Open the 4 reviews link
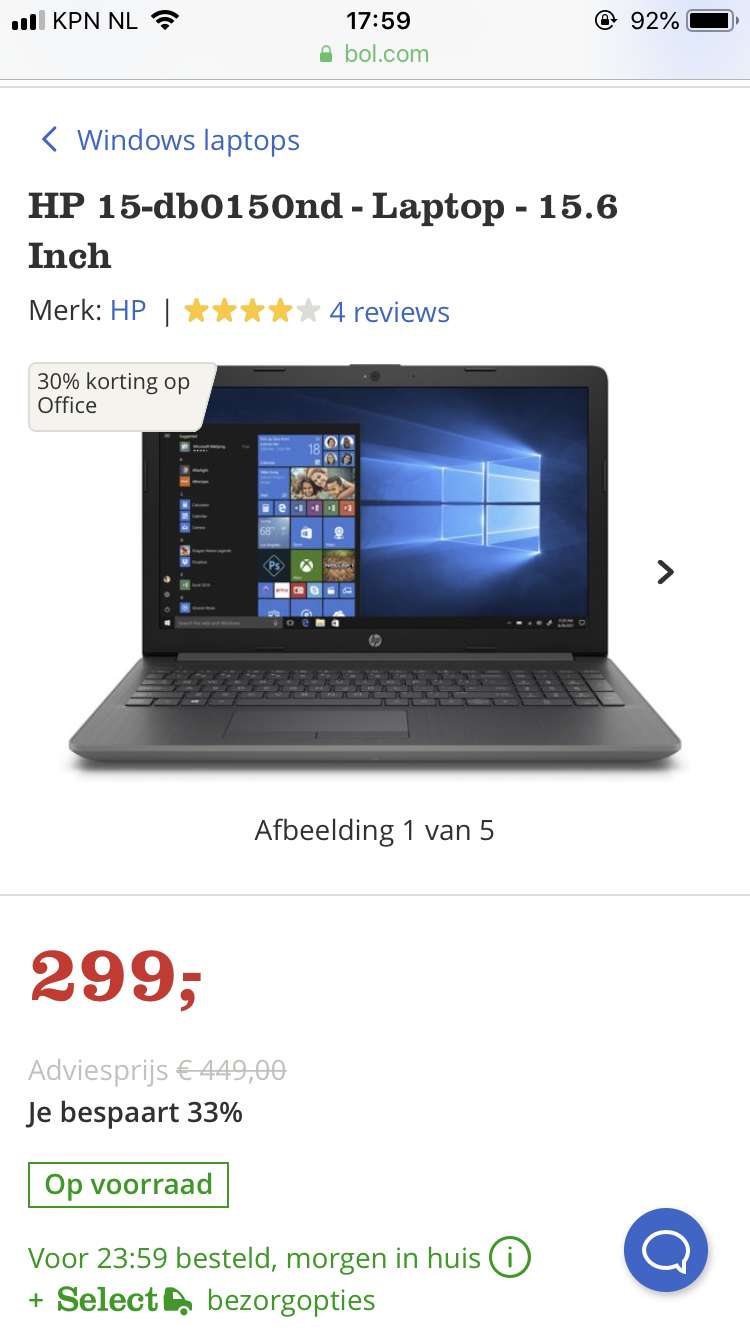The image size is (750, 1334). (x=389, y=312)
